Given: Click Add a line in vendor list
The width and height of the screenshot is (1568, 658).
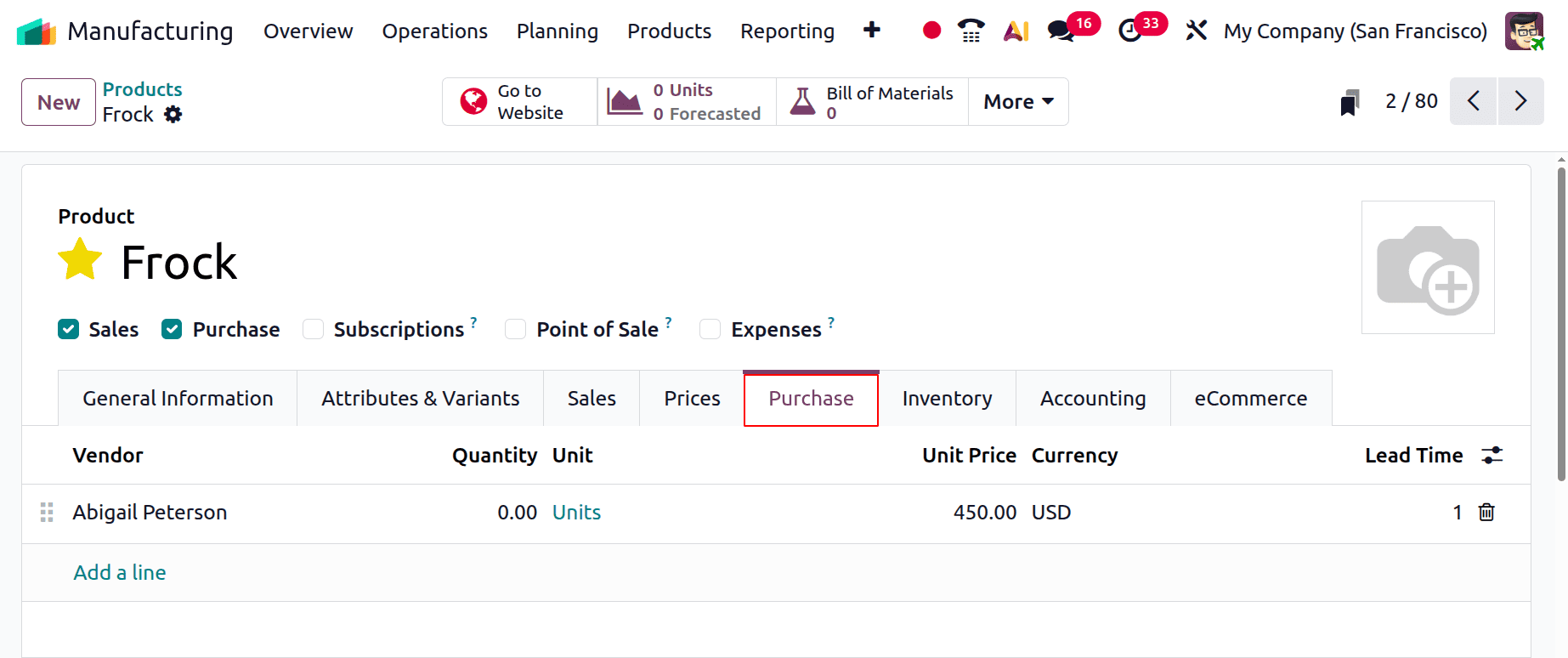Looking at the screenshot, I should click(x=120, y=572).
